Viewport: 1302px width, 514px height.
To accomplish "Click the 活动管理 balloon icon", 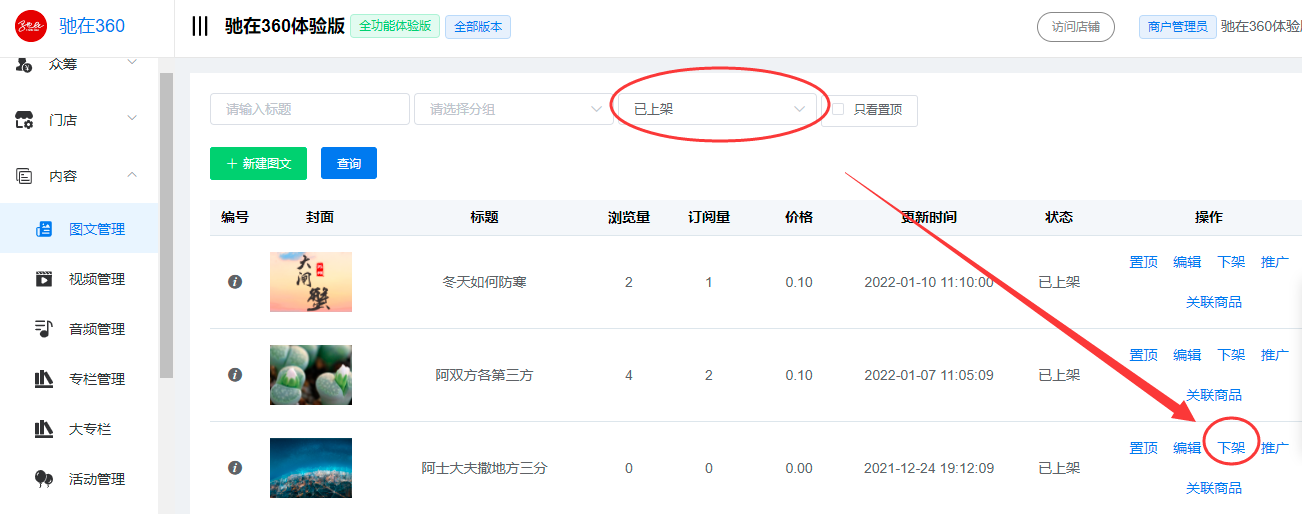I will pyautogui.click(x=44, y=479).
